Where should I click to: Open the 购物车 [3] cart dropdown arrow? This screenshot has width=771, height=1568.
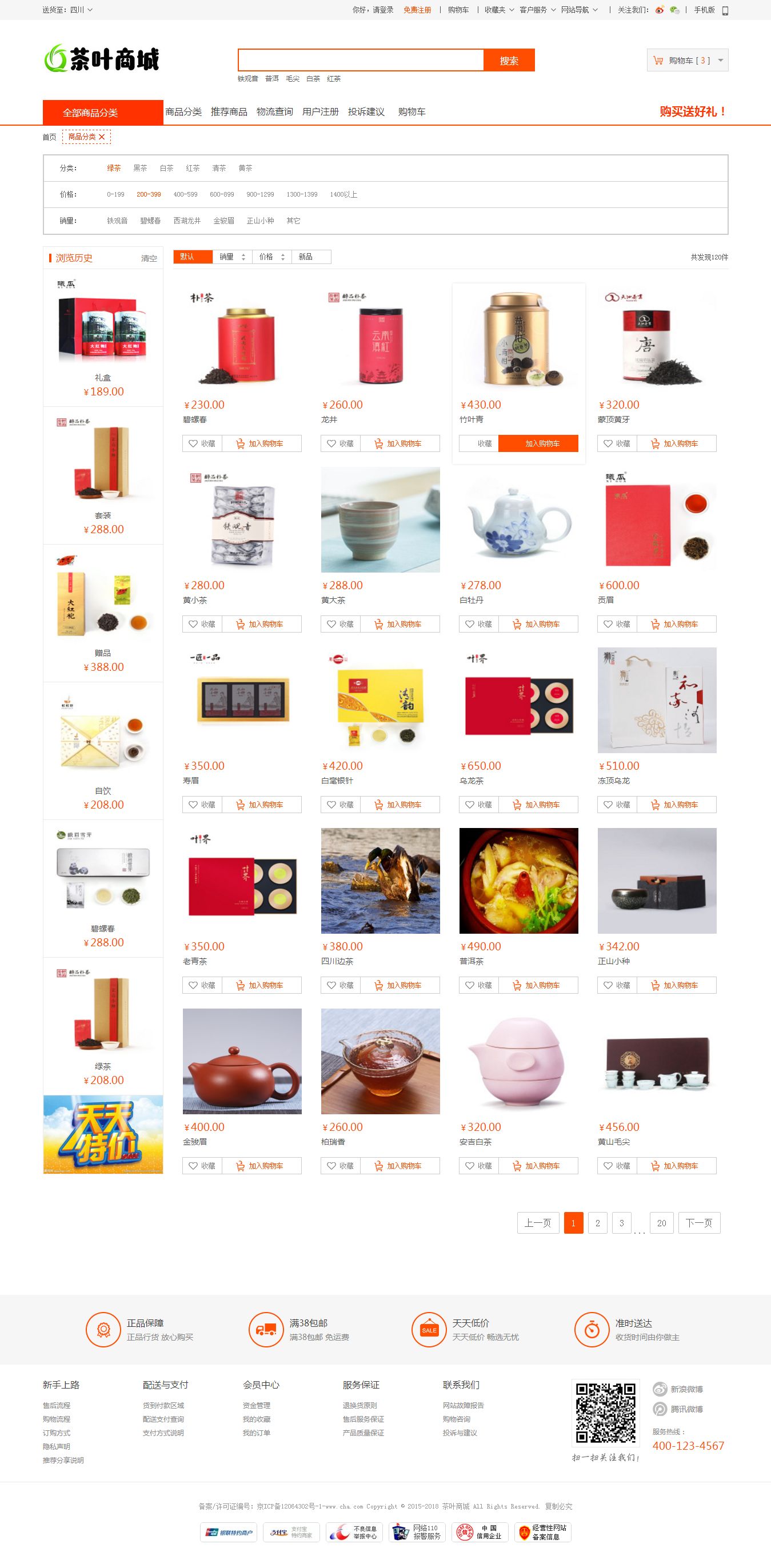click(x=721, y=60)
